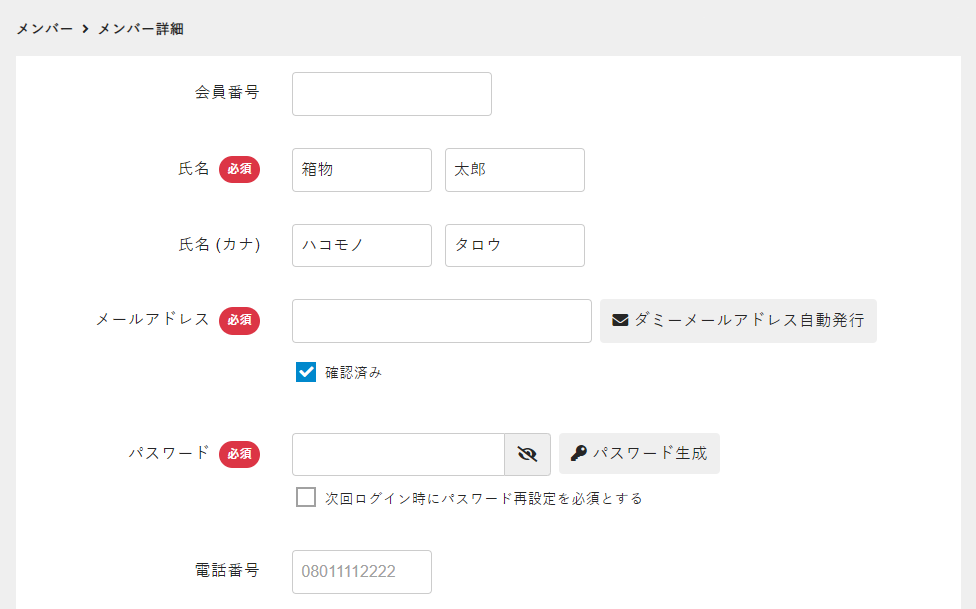The image size is (976, 609).
Task: Click the 必須 badge next to パスワード
Action: click(239, 454)
